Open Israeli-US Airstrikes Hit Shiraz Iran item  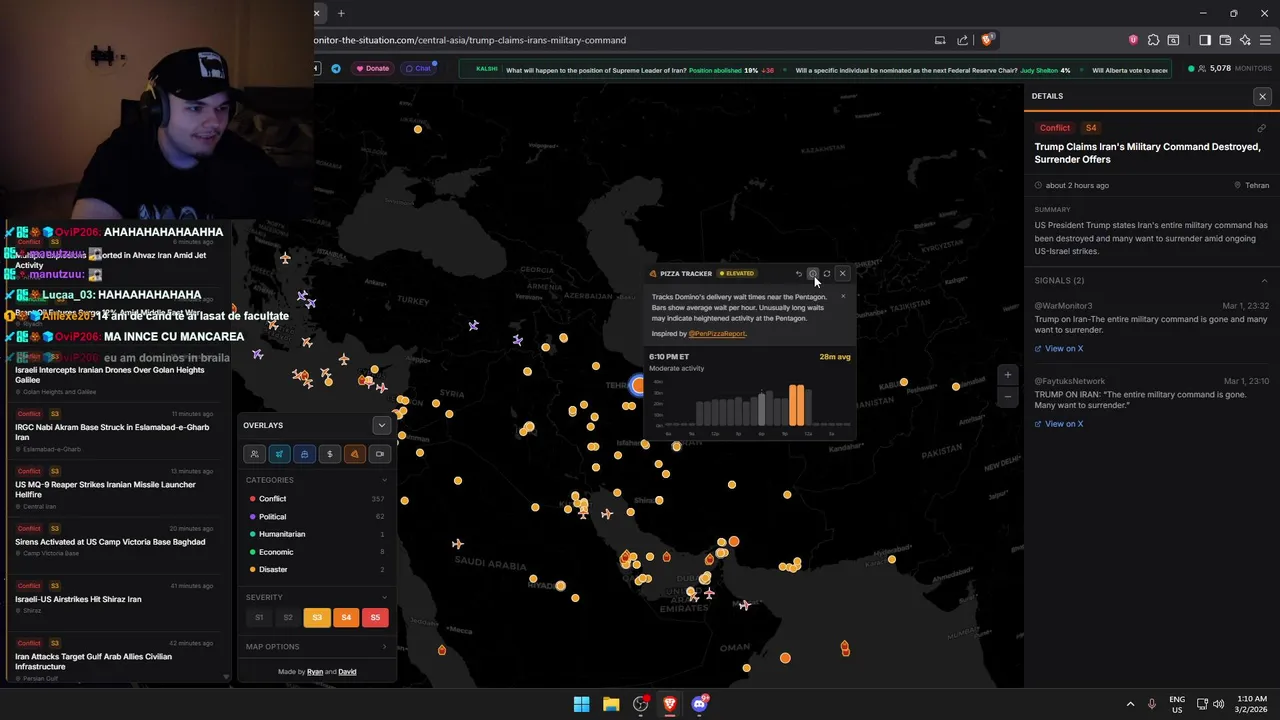pyautogui.click(x=114, y=598)
